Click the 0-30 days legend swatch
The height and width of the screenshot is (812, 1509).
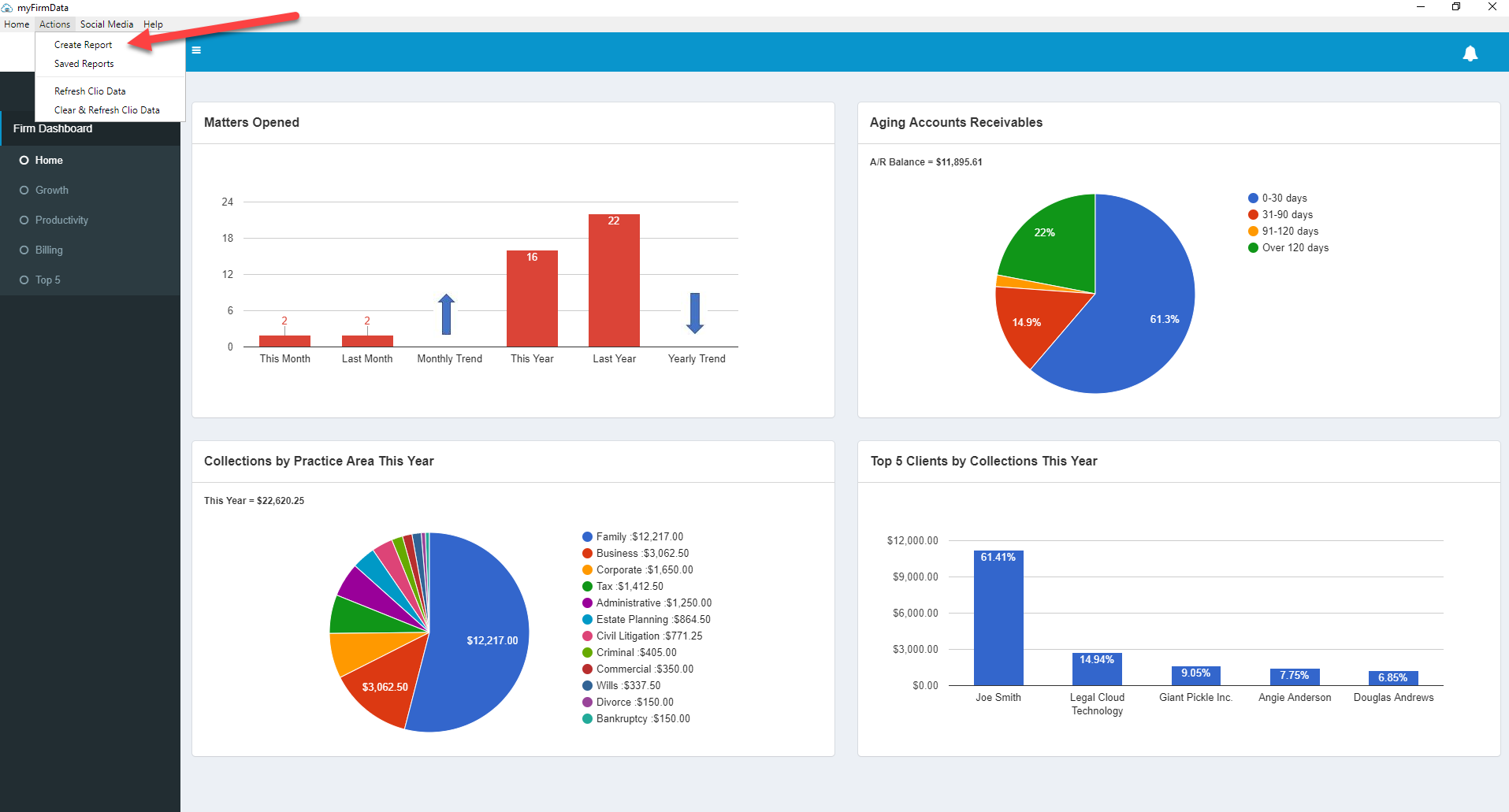tap(1253, 198)
